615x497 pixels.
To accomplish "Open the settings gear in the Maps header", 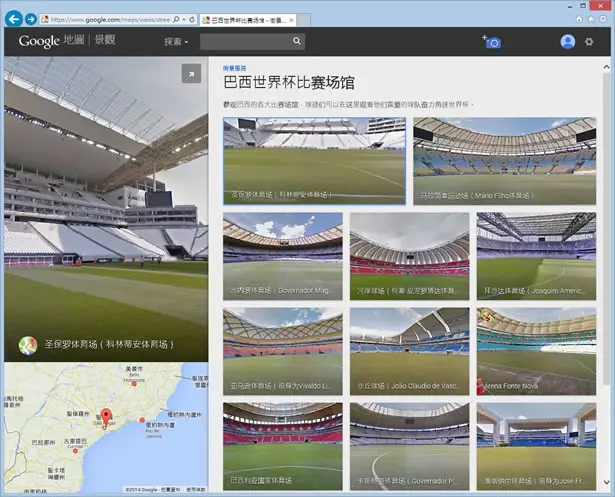I will tap(589, 42).
